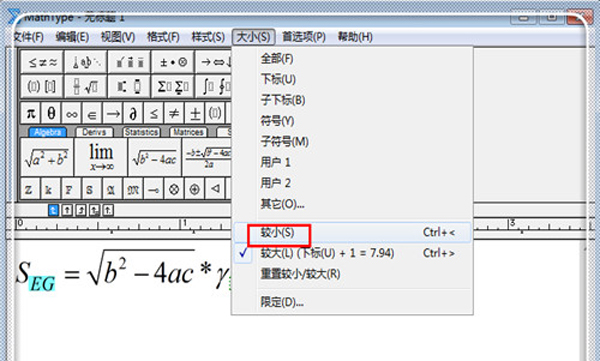
Task: Switch to the Matrices tab
Action: point(188,132)
